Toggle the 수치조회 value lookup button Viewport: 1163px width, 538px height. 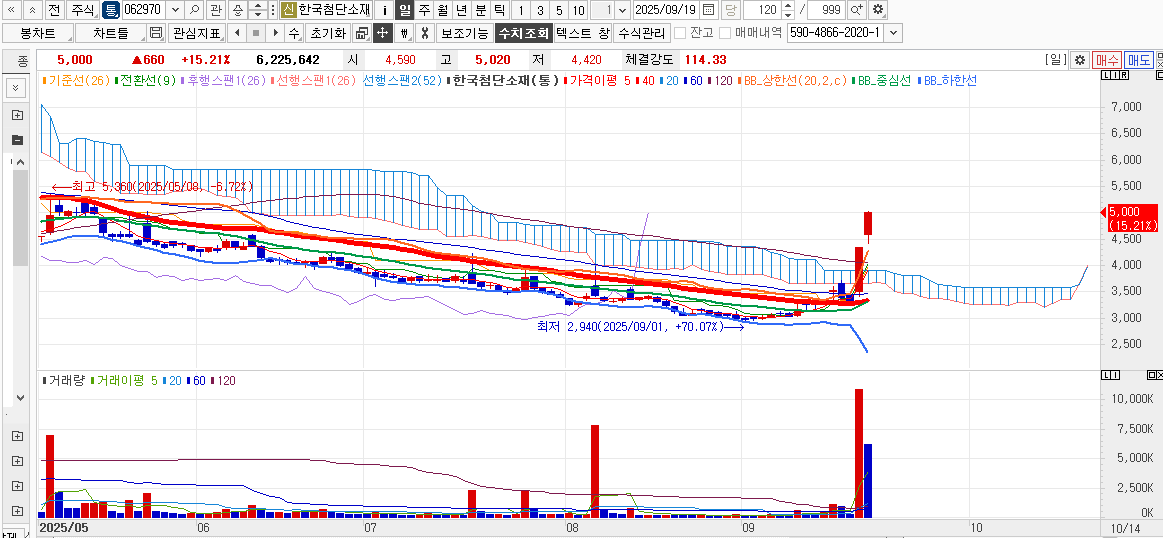[522, 33]
